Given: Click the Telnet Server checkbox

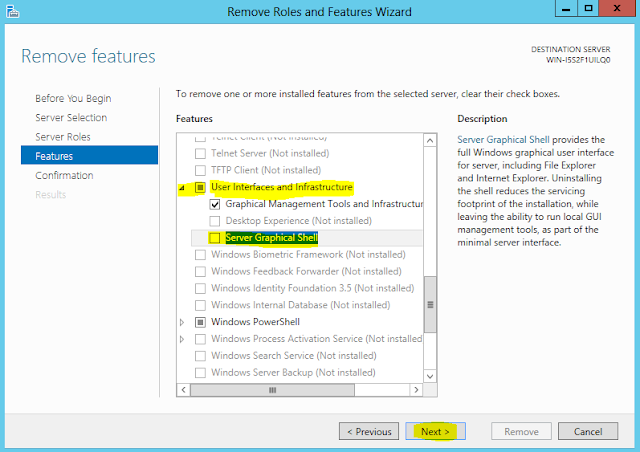Looking at the screenshot, I should click(200, 154).
